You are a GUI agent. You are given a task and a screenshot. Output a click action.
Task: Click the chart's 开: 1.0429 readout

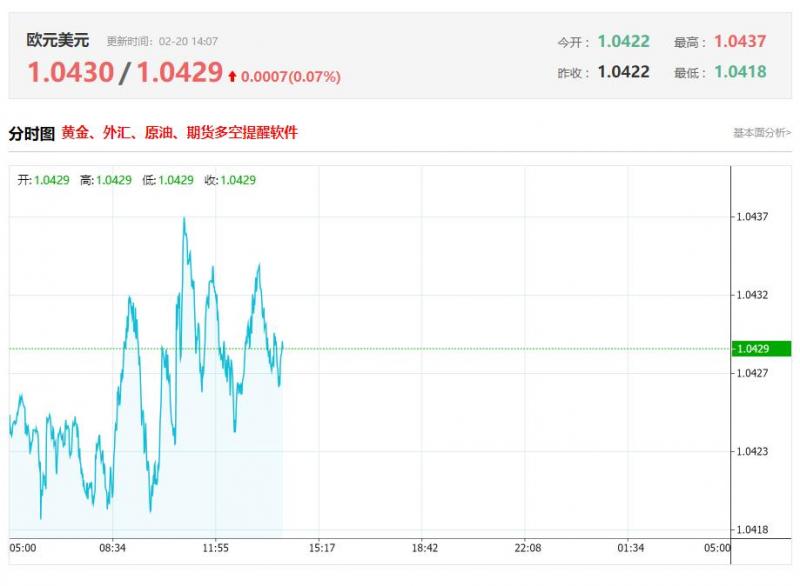point(43,180)
